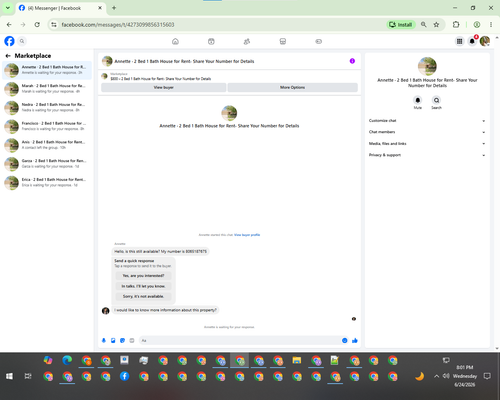This screenshot has height=400, width=500.
Task: Click the View buyer button
Action: pyautogui.click(x=164, y=87)
